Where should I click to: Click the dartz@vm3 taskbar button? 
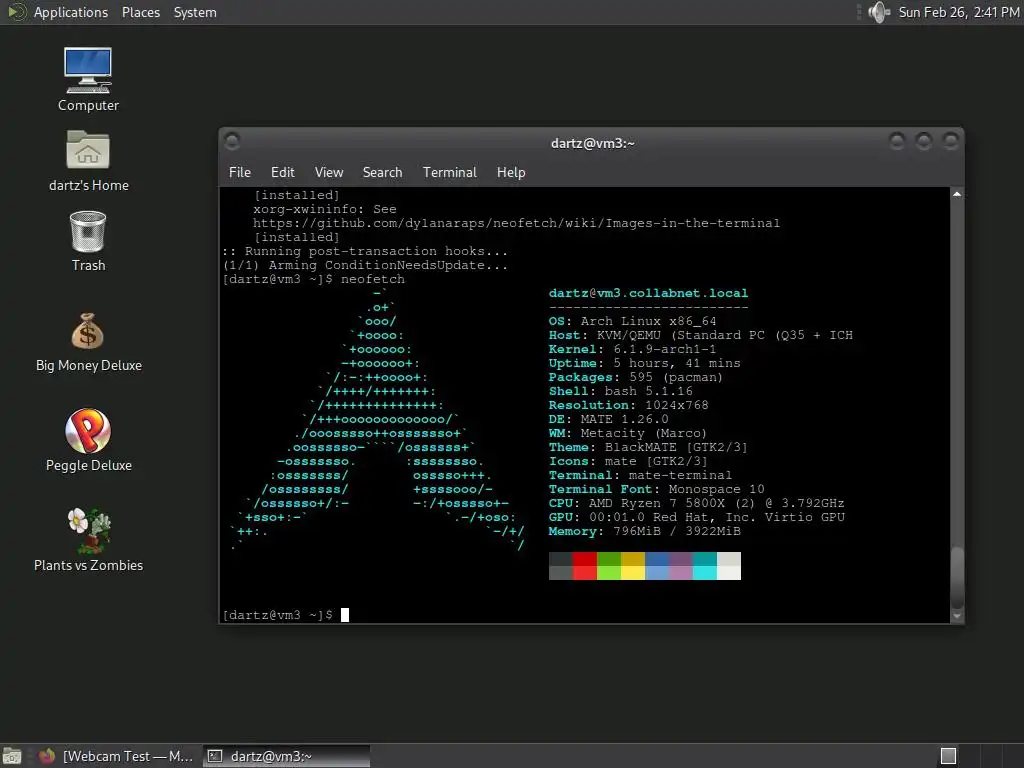287,756
